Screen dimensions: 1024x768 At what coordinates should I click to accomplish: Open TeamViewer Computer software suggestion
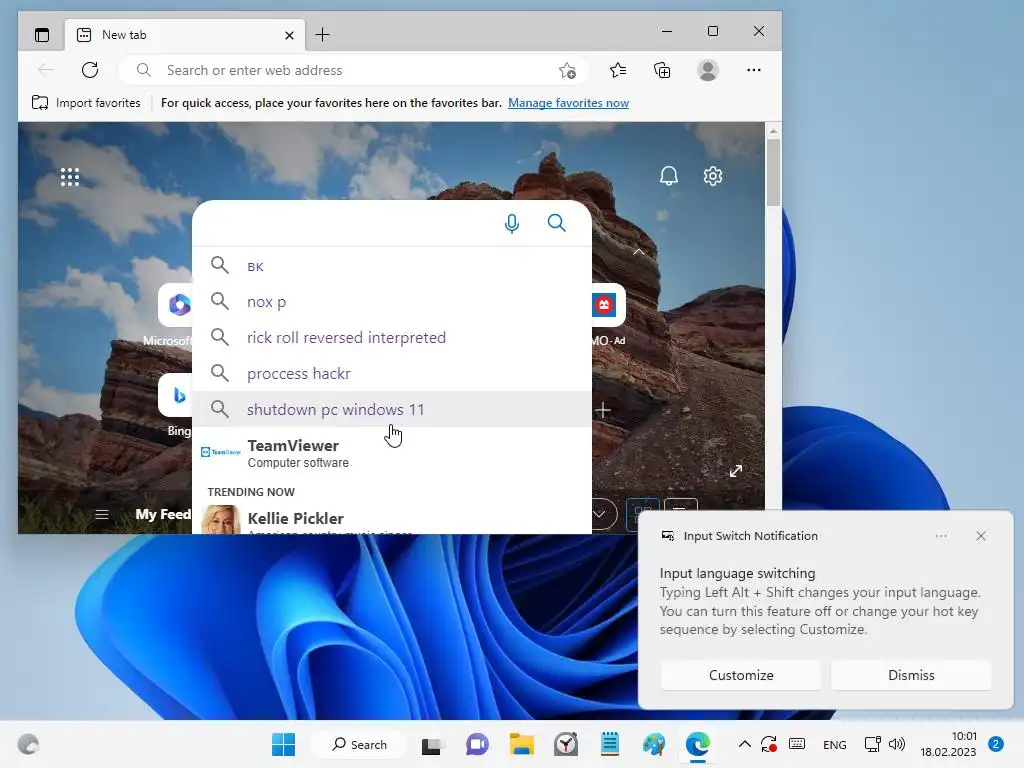[x=392, y=453]
